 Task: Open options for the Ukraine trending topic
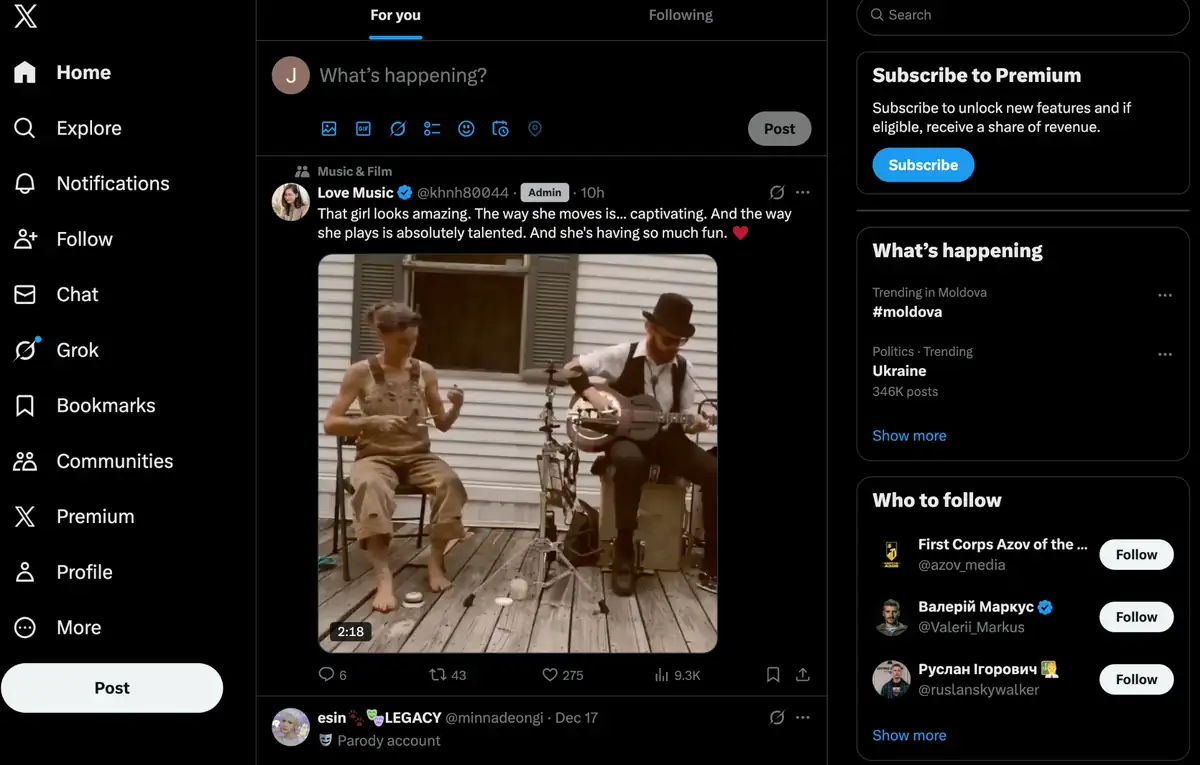[1165, 353]
